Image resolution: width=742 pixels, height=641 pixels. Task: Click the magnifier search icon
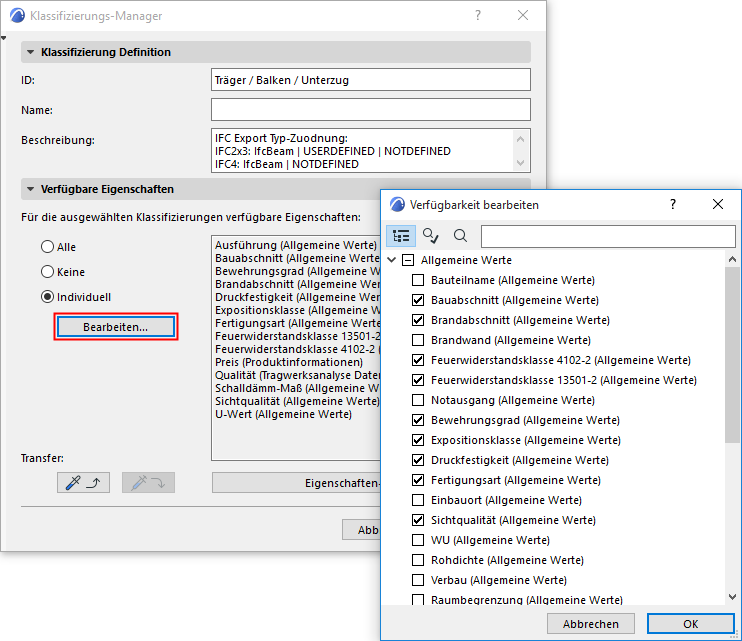460,236
